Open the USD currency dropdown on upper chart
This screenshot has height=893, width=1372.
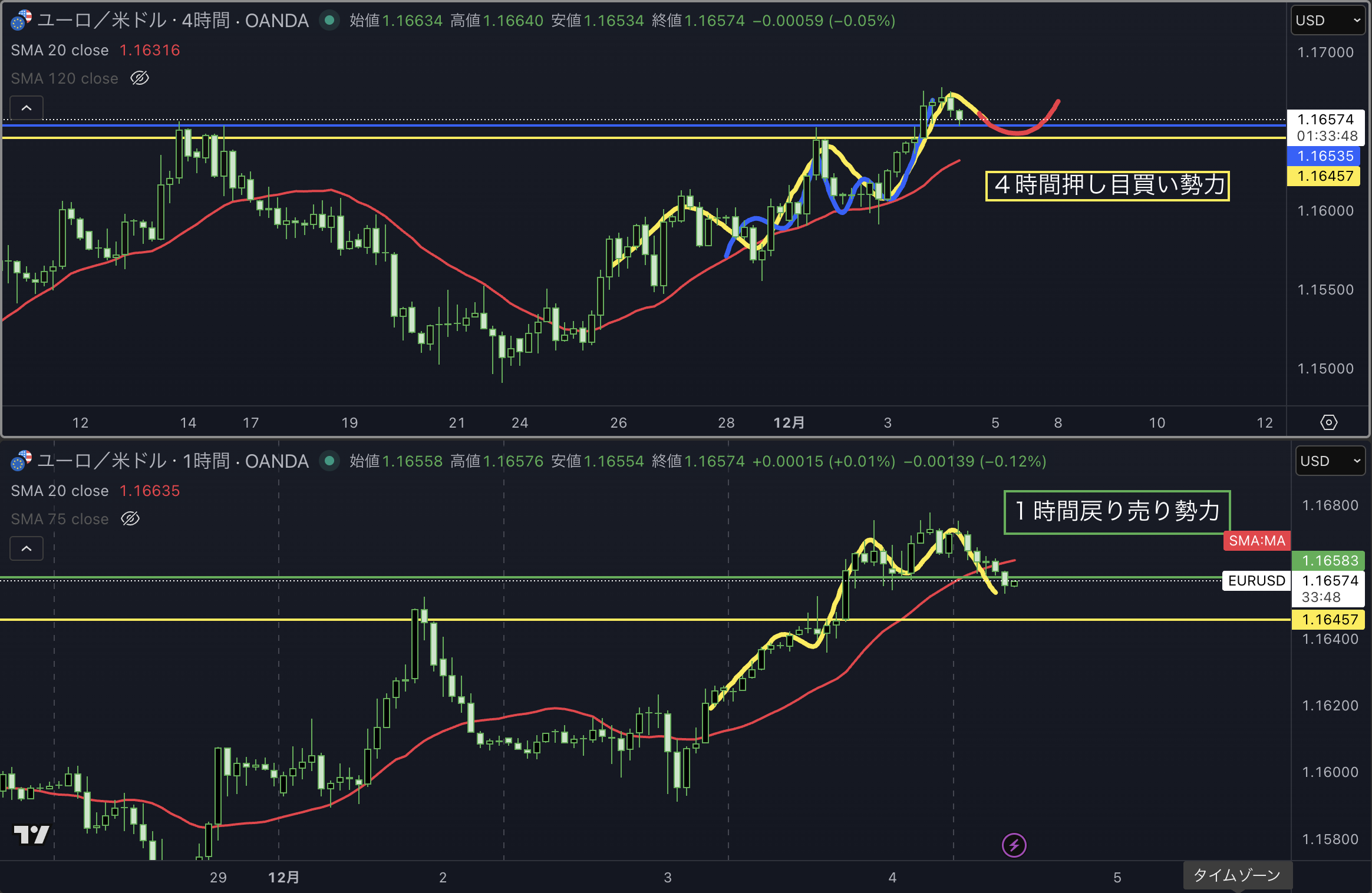tap(1328, 21)
